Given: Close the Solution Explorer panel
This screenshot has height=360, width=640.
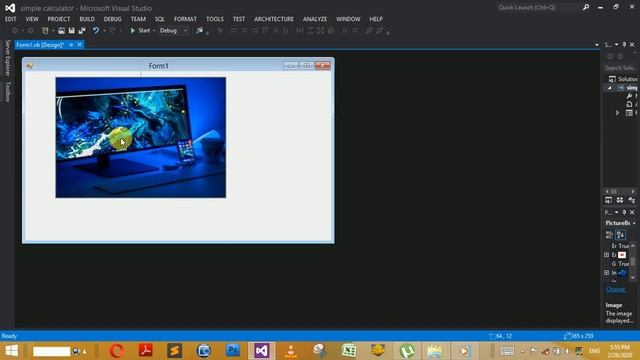Looking at the screenshot, I should [632, 44].
